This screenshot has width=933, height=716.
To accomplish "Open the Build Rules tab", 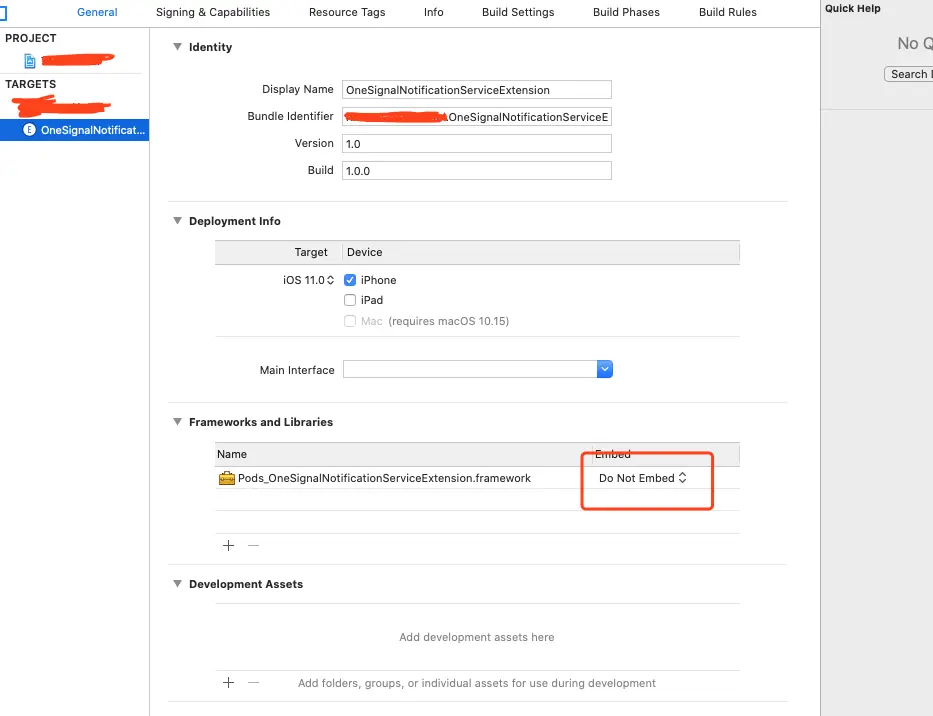I will [x=727, y=12].
